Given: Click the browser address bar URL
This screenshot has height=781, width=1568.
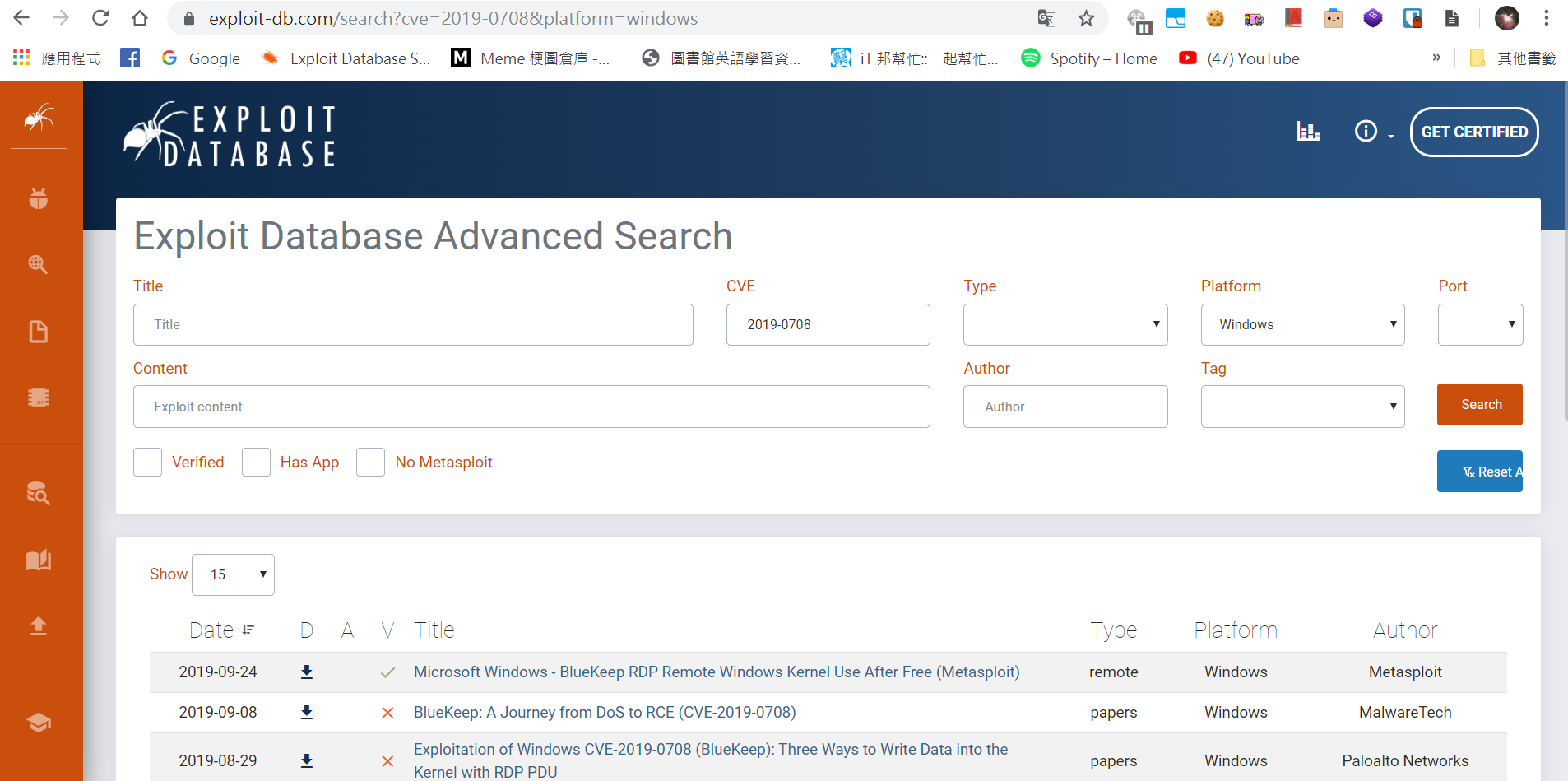Looking at the screenshot, I should pos(452,18).
